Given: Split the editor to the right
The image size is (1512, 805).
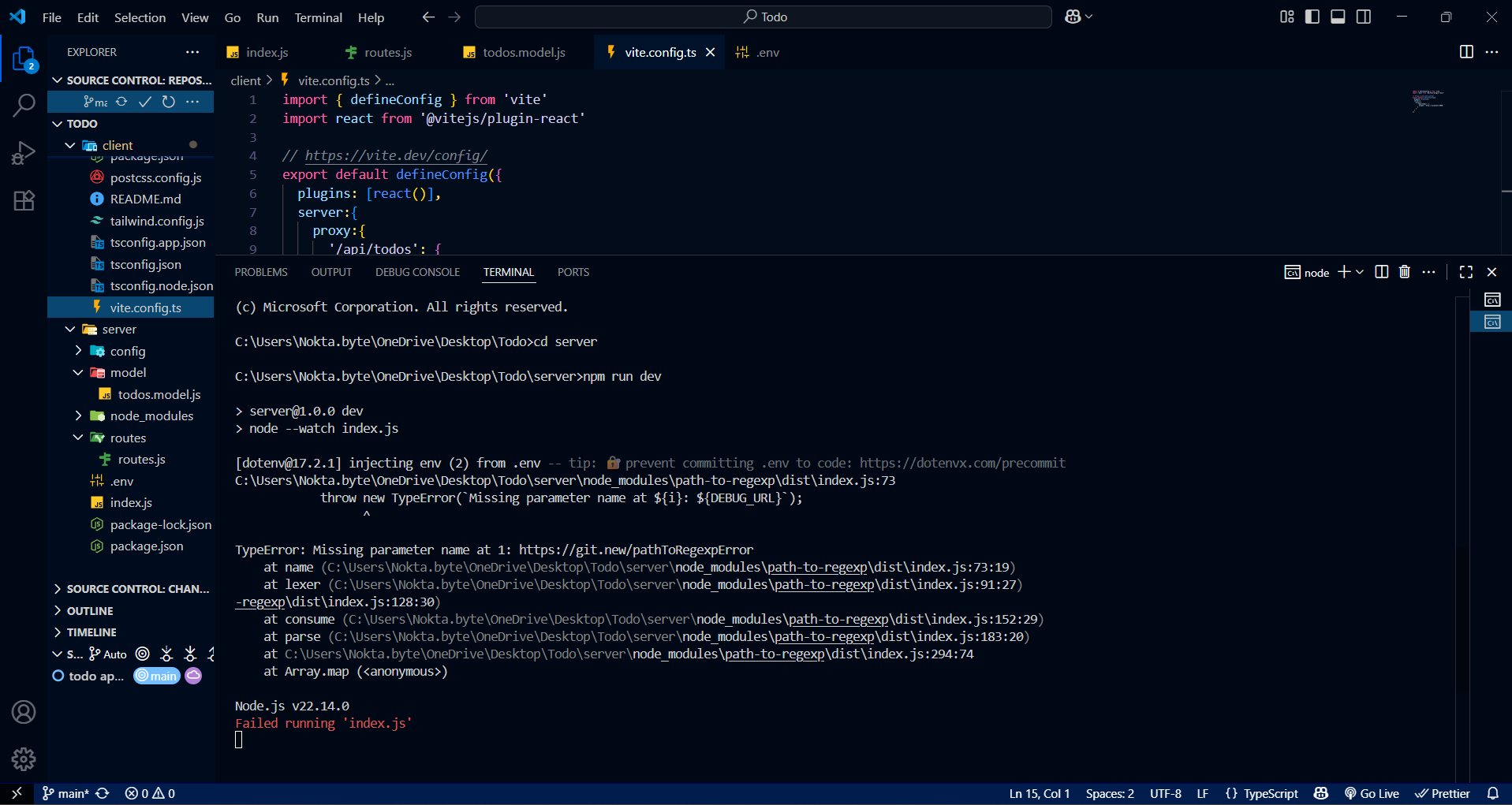Looking at the screenshot, I should tap(1466, 52).
